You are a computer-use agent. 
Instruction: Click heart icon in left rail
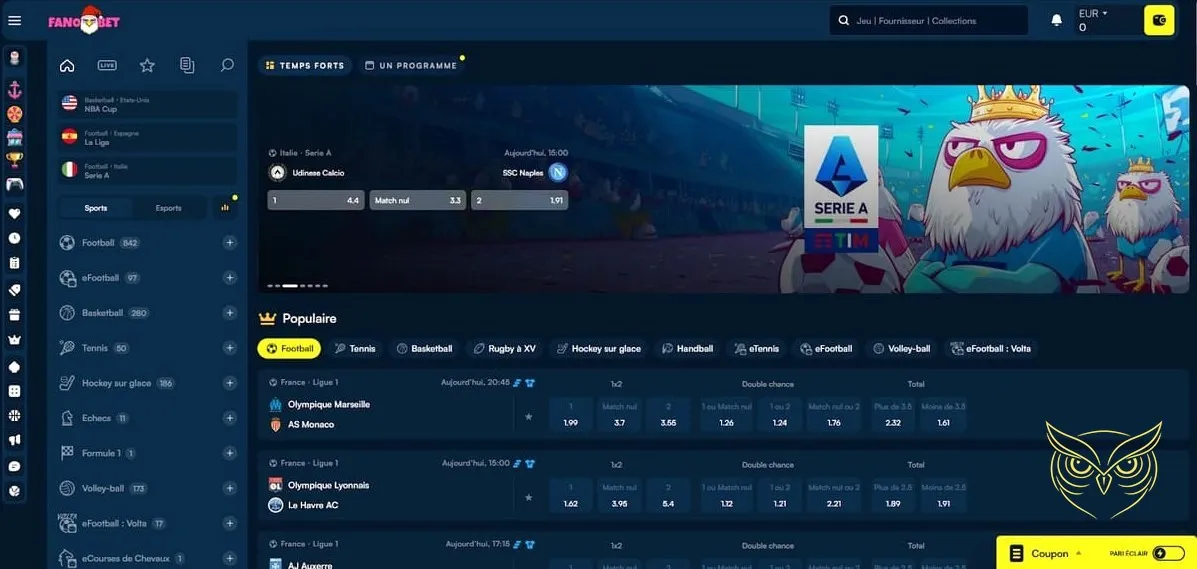click(15, 214)
